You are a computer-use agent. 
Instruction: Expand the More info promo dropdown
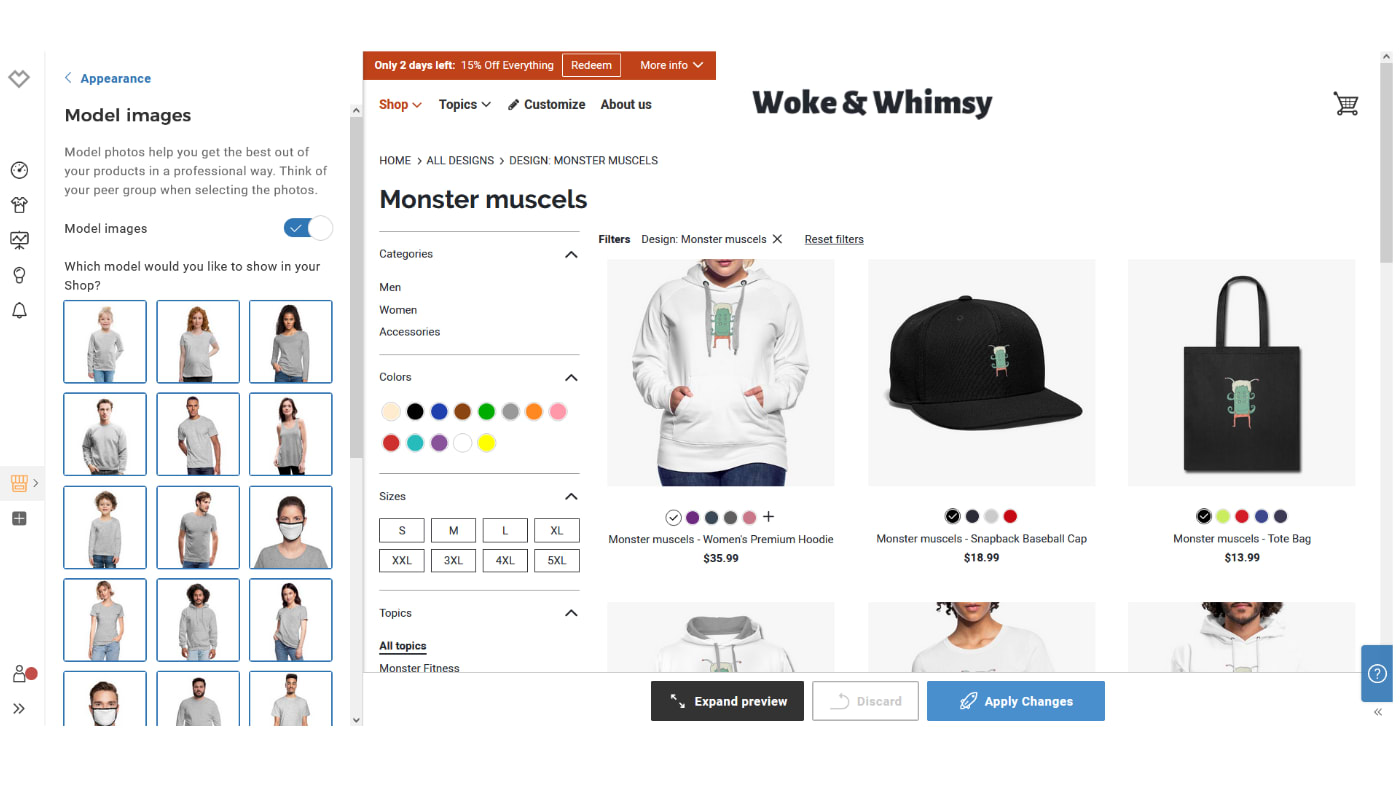click(x=671, y=65)
